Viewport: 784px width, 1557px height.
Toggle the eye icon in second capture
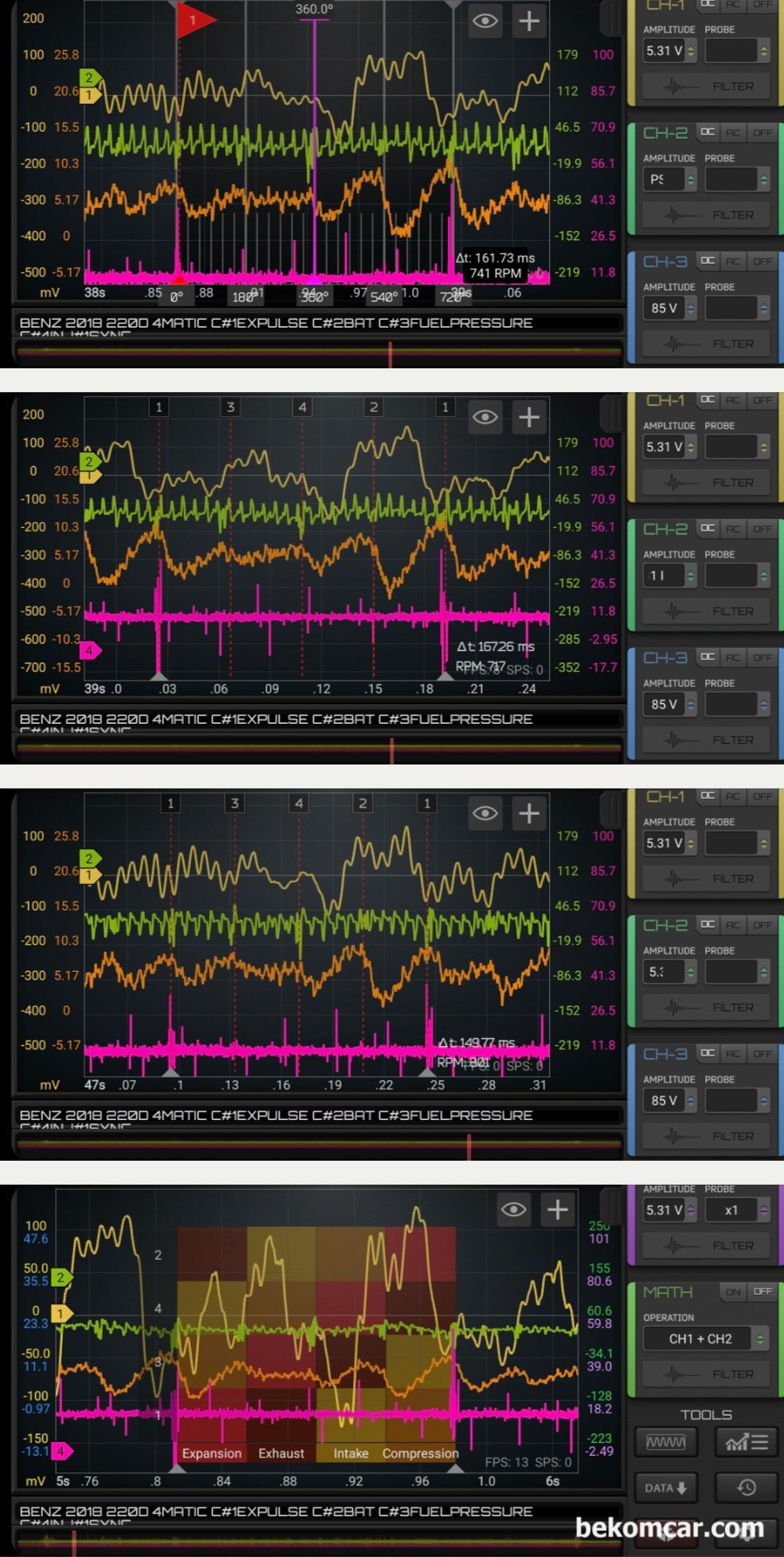[x=484, y=417]
